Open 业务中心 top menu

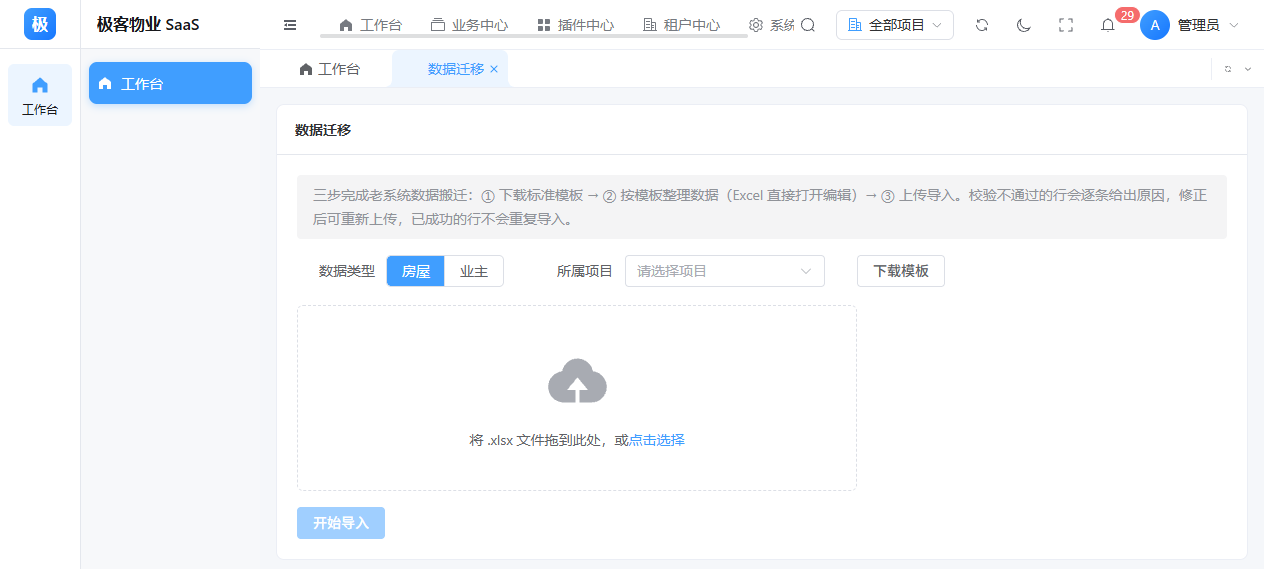coord(469,25)
